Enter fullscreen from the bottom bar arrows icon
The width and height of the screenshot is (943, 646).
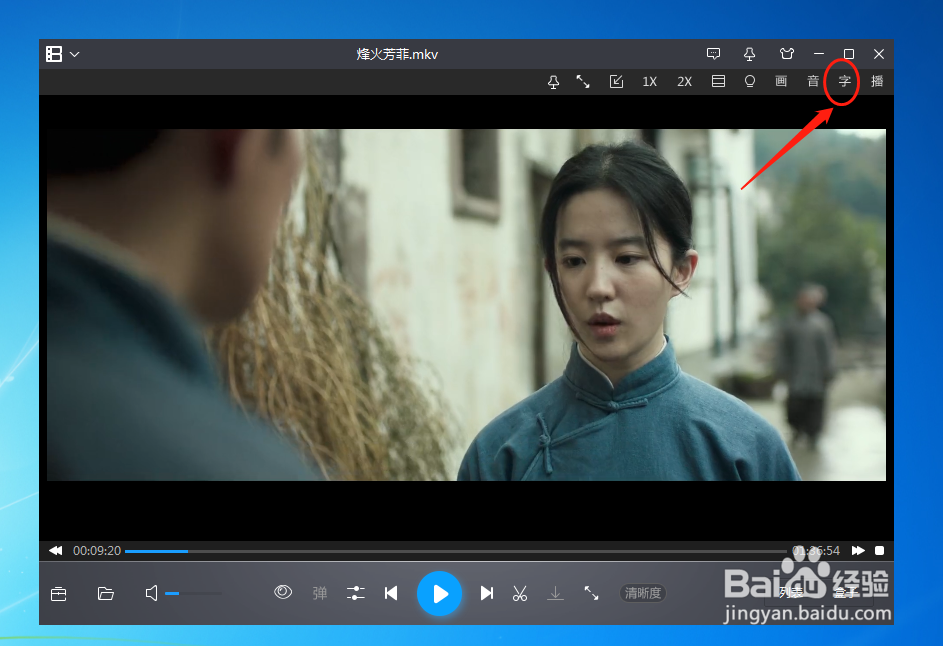[x=591, y=593]
